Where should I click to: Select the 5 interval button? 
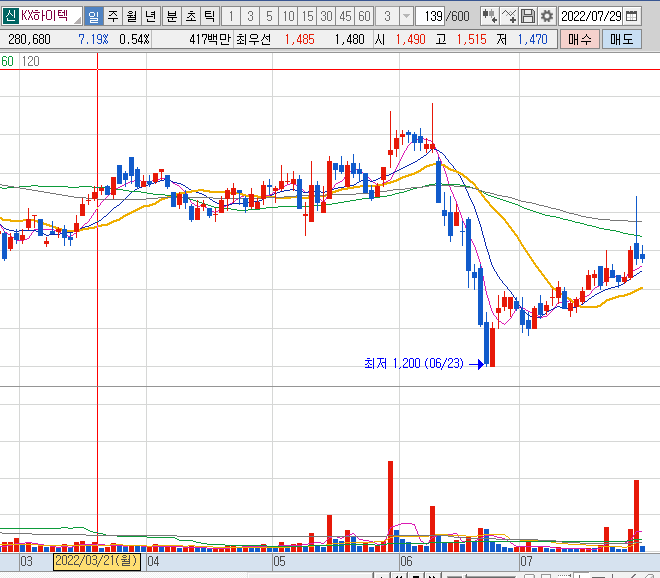[269, 16]
